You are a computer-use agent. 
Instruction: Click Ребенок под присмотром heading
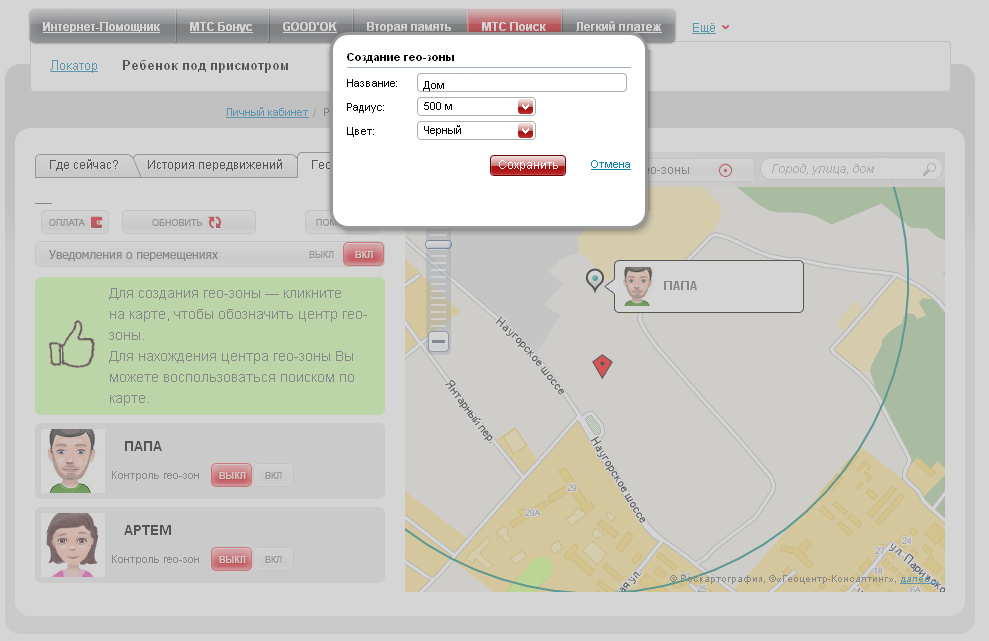pyautogui.click(x=206, y=66)
